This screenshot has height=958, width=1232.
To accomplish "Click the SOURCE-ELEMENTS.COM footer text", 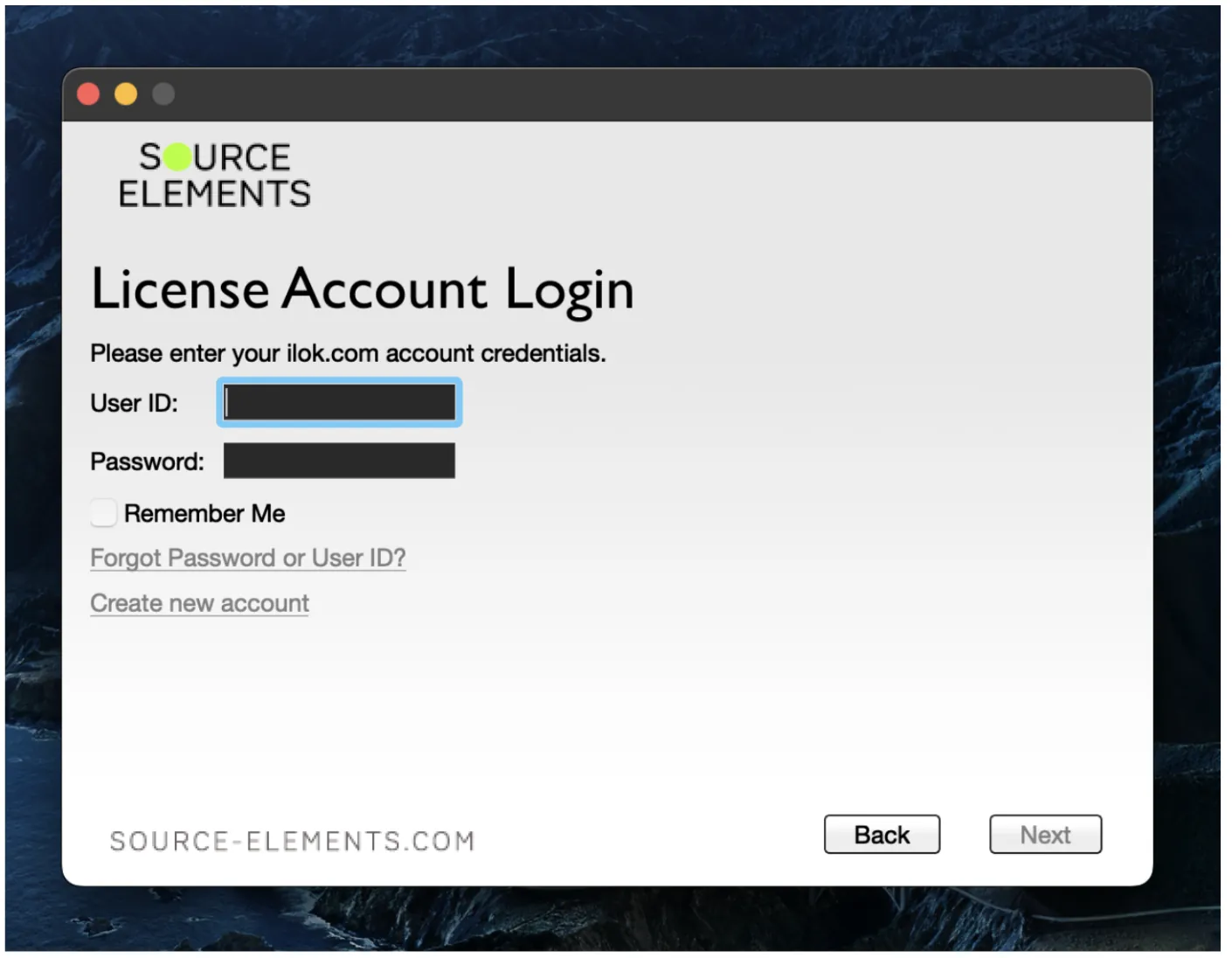I will point(292,841).
